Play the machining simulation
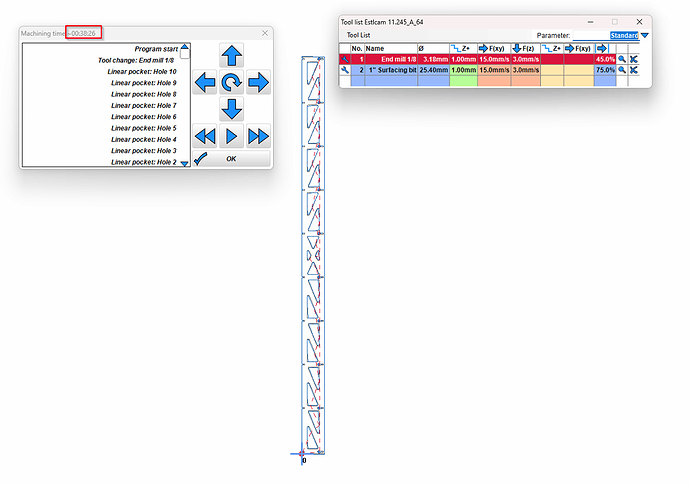Screen dimensions: 690x485 pyautogui.click(x=231, y=136)
